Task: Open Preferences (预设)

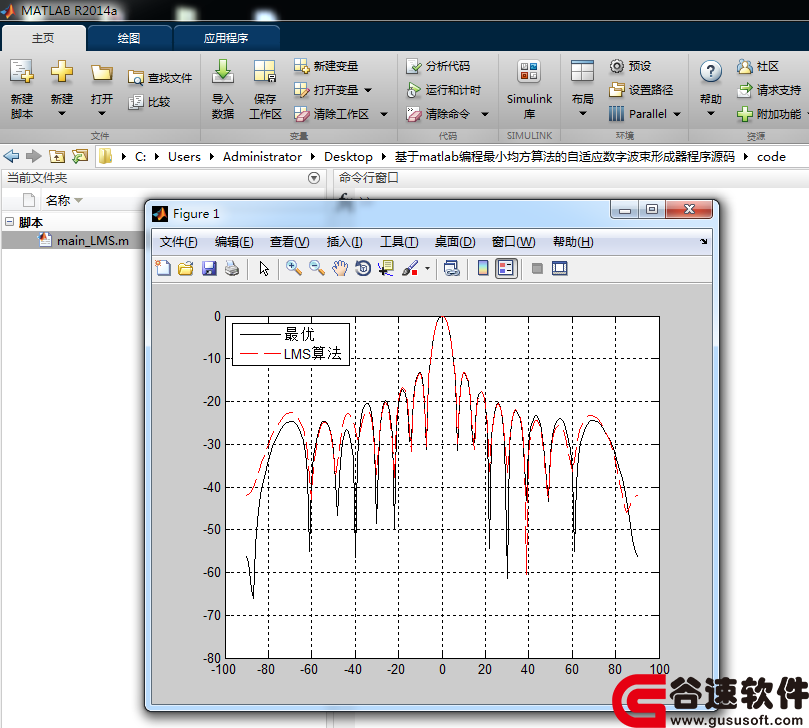Action: click(x=630, y=66)
